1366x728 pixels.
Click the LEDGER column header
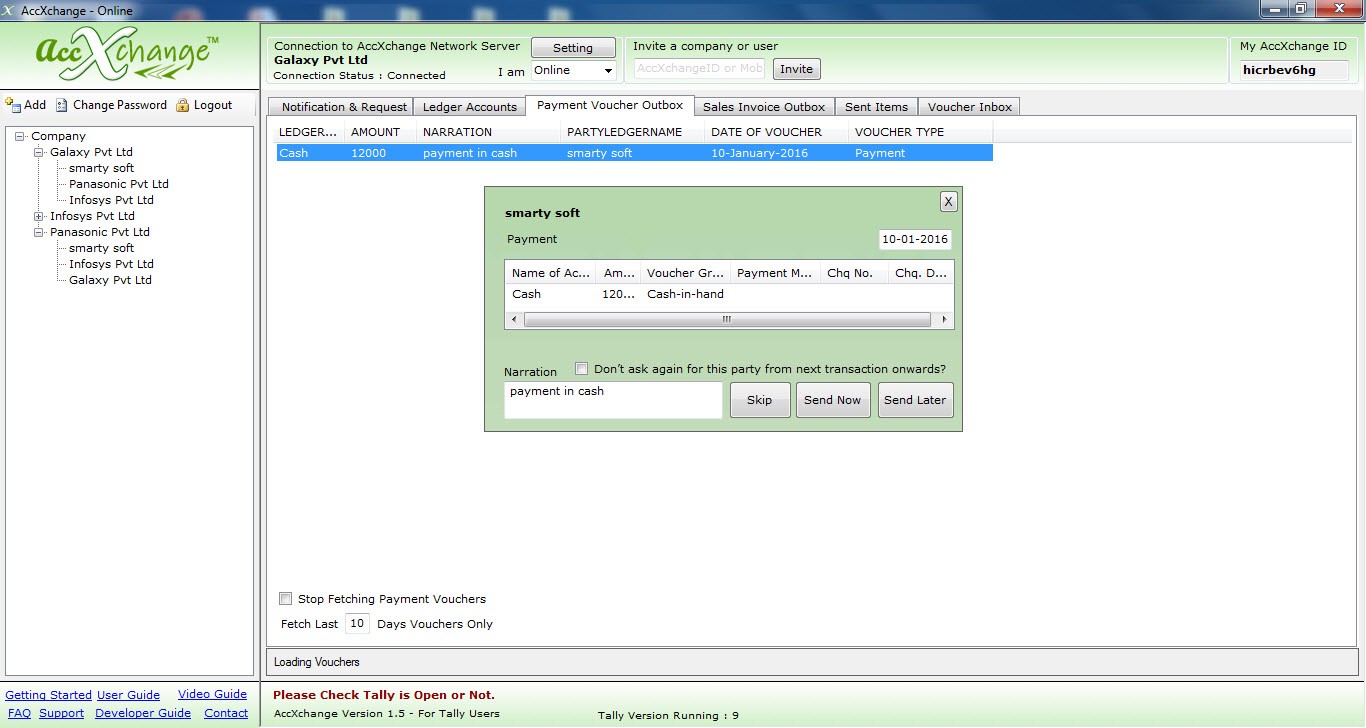309,132
